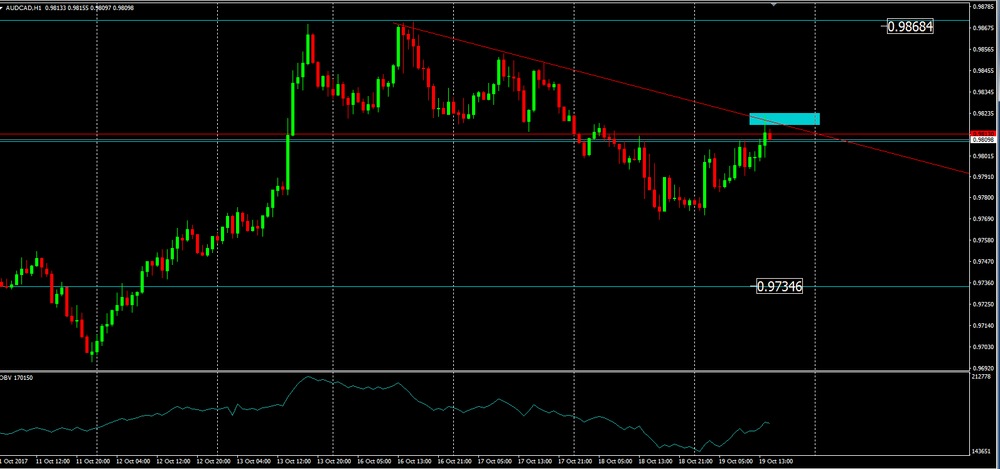Click the 0.97580 price axis label
Image resolution: width=1000 pixels, height=469 pixels.
(982, 241)
